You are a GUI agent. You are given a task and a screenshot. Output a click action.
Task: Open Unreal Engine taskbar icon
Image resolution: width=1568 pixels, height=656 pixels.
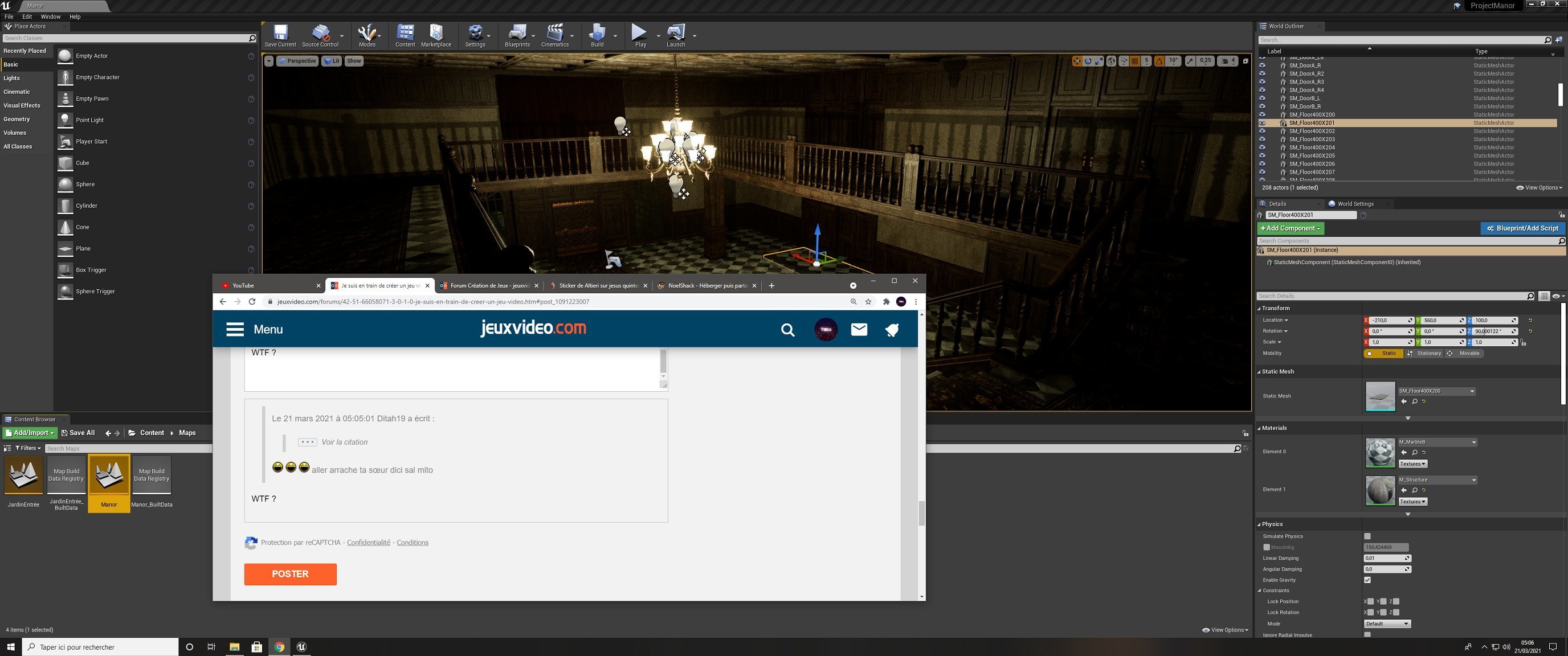click(x=301, y=647)
